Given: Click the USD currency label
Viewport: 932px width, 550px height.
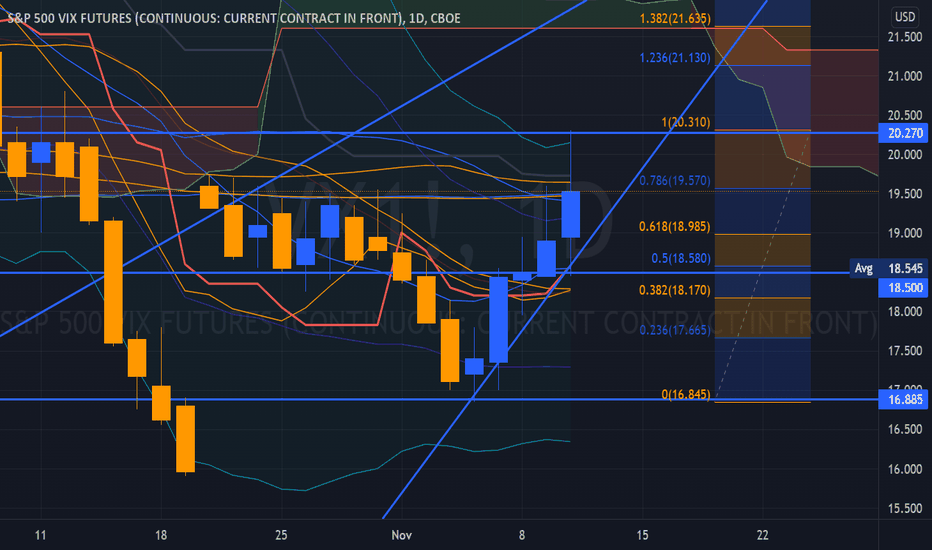Looking at the screenshot, I should point(905,17).
